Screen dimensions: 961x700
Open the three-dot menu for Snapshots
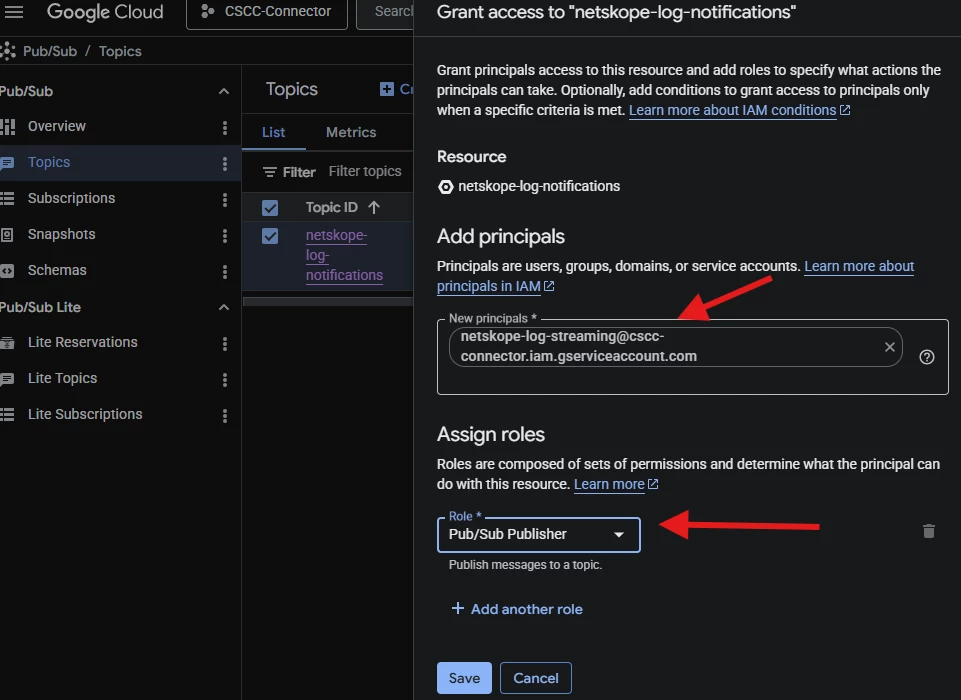click(x=225, y=236)
